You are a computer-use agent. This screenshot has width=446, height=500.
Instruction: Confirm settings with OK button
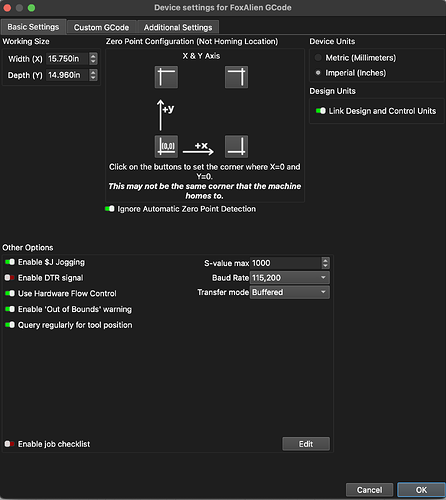pyautogui.click(x=421, y=490)
